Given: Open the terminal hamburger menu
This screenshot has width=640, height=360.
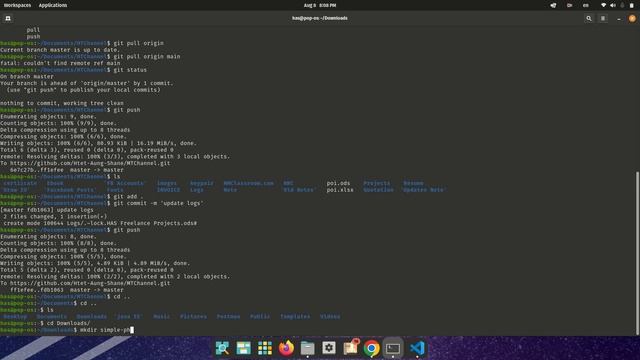Looking at the screenshot, I should 603,18.
